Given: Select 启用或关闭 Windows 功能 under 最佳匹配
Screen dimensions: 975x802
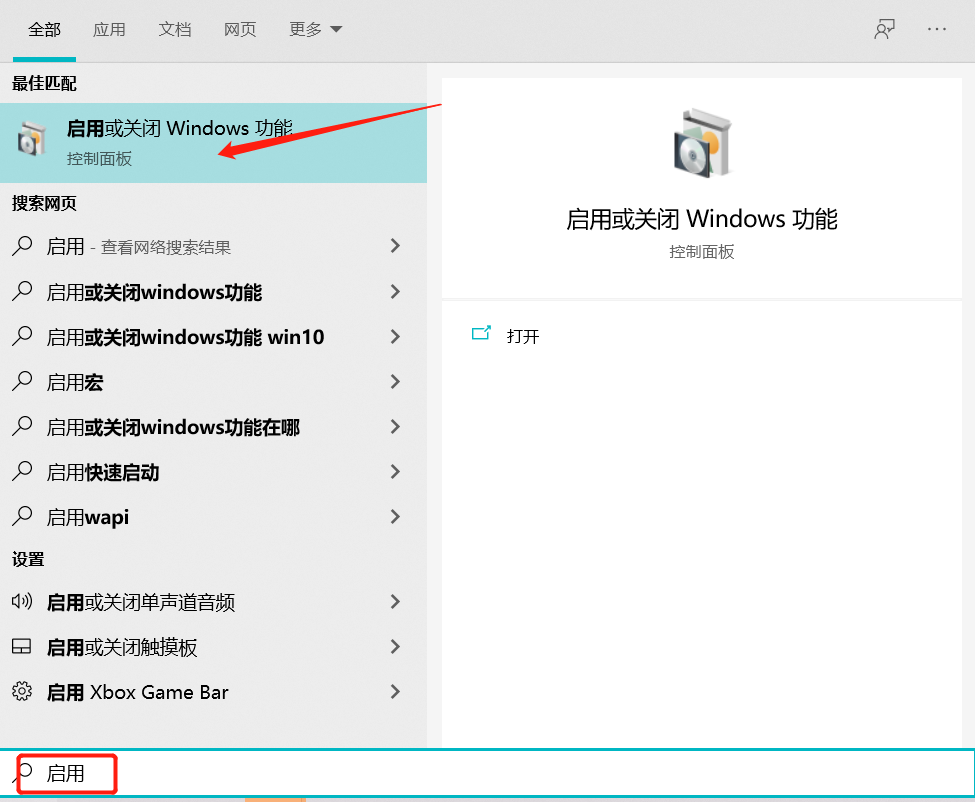Looking at the screenshot, I should point(180,128).
